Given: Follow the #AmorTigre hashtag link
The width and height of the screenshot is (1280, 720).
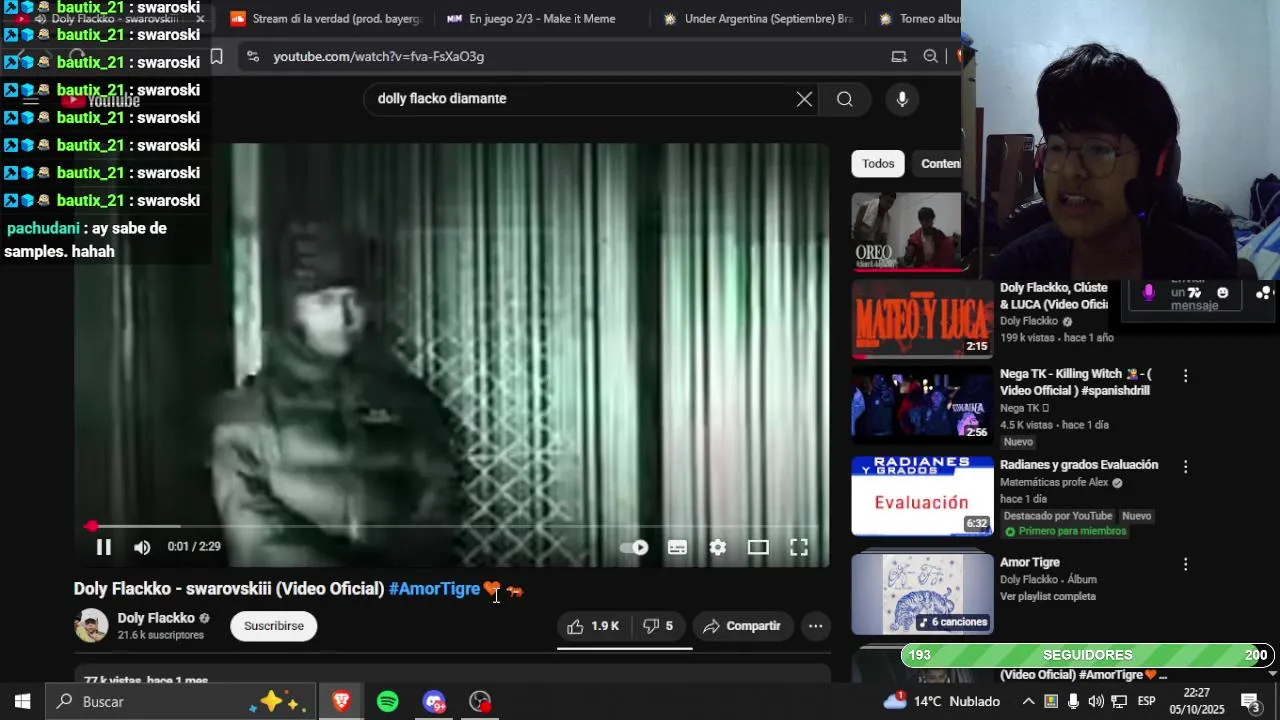Looking at the screenshot, I should coord(434,589).
